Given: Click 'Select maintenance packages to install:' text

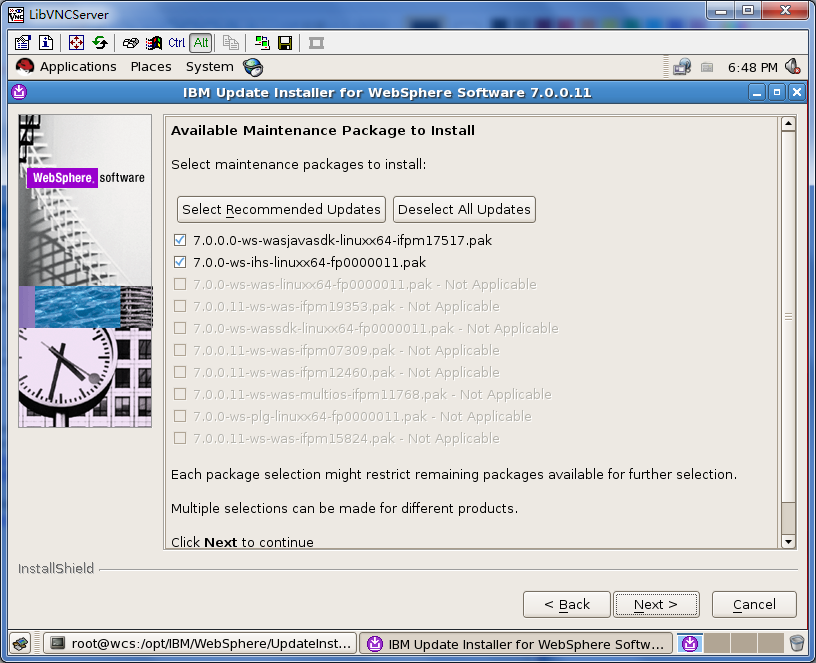Looking at the screenshot, I should tap(299, 164).
